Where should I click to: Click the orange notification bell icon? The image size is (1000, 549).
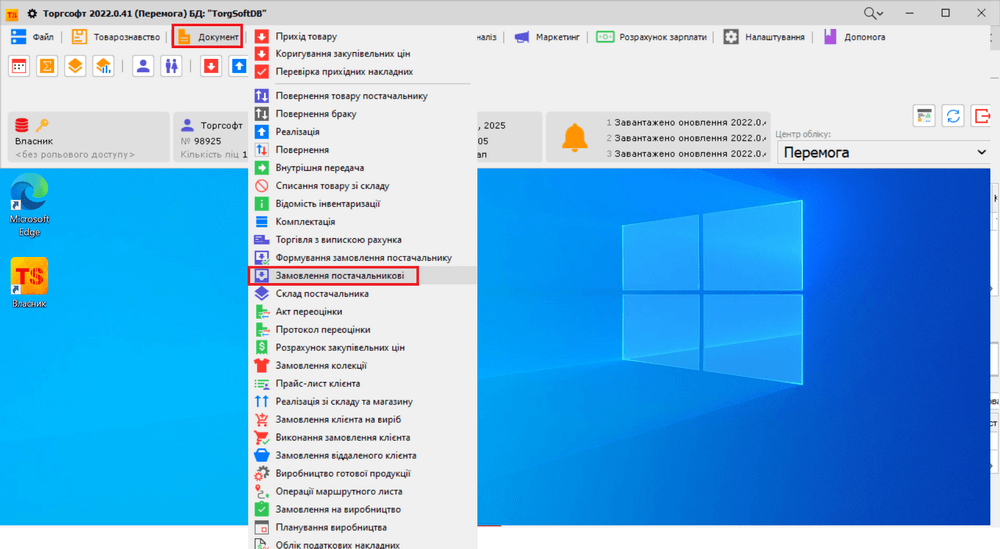[574, 138]
